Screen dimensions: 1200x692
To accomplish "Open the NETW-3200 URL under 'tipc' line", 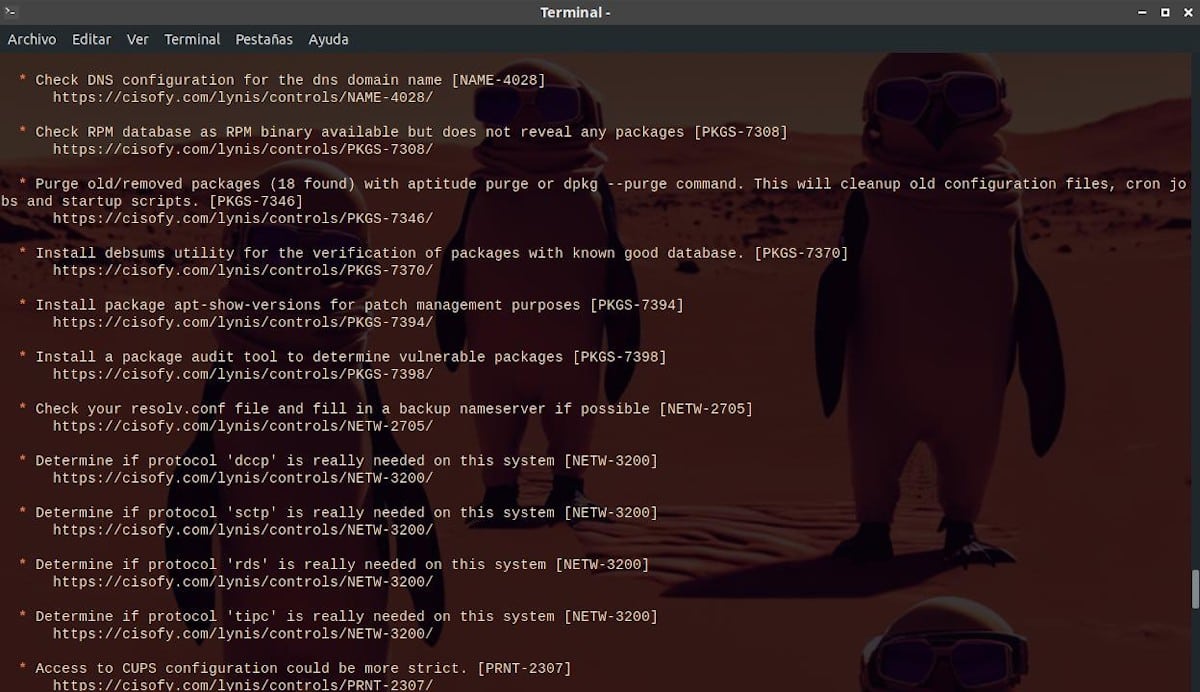I will pos(243,634).
